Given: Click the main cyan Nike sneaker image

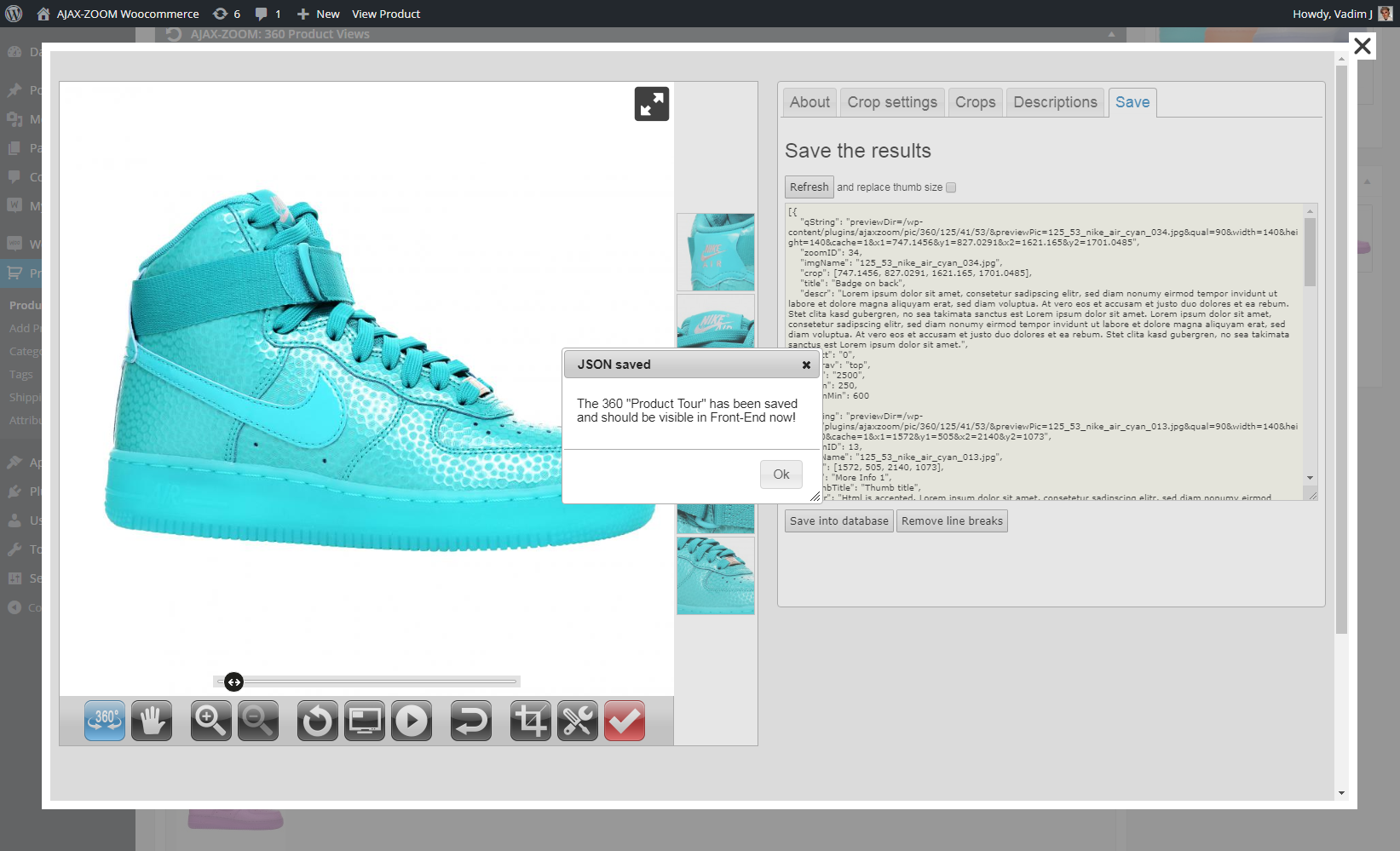Looking at the screenshot, I should [x=379, y=372].
